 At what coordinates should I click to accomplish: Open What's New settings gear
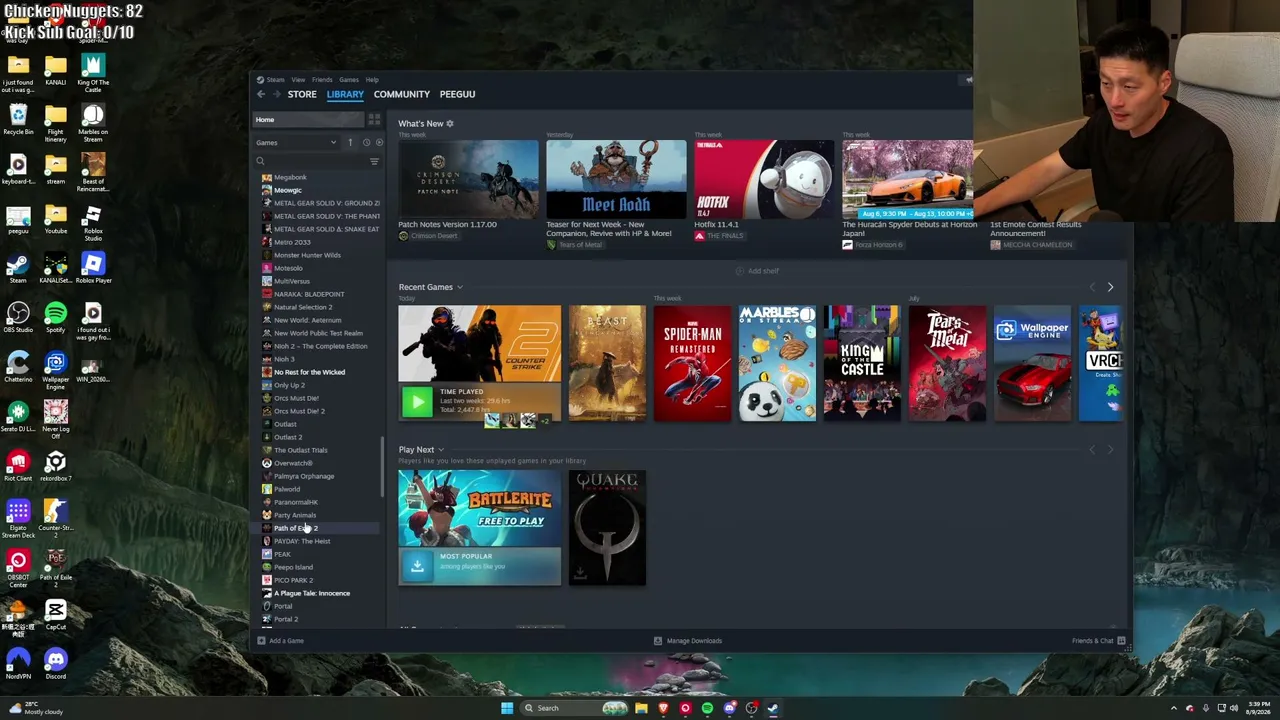(x=450, y=124)
